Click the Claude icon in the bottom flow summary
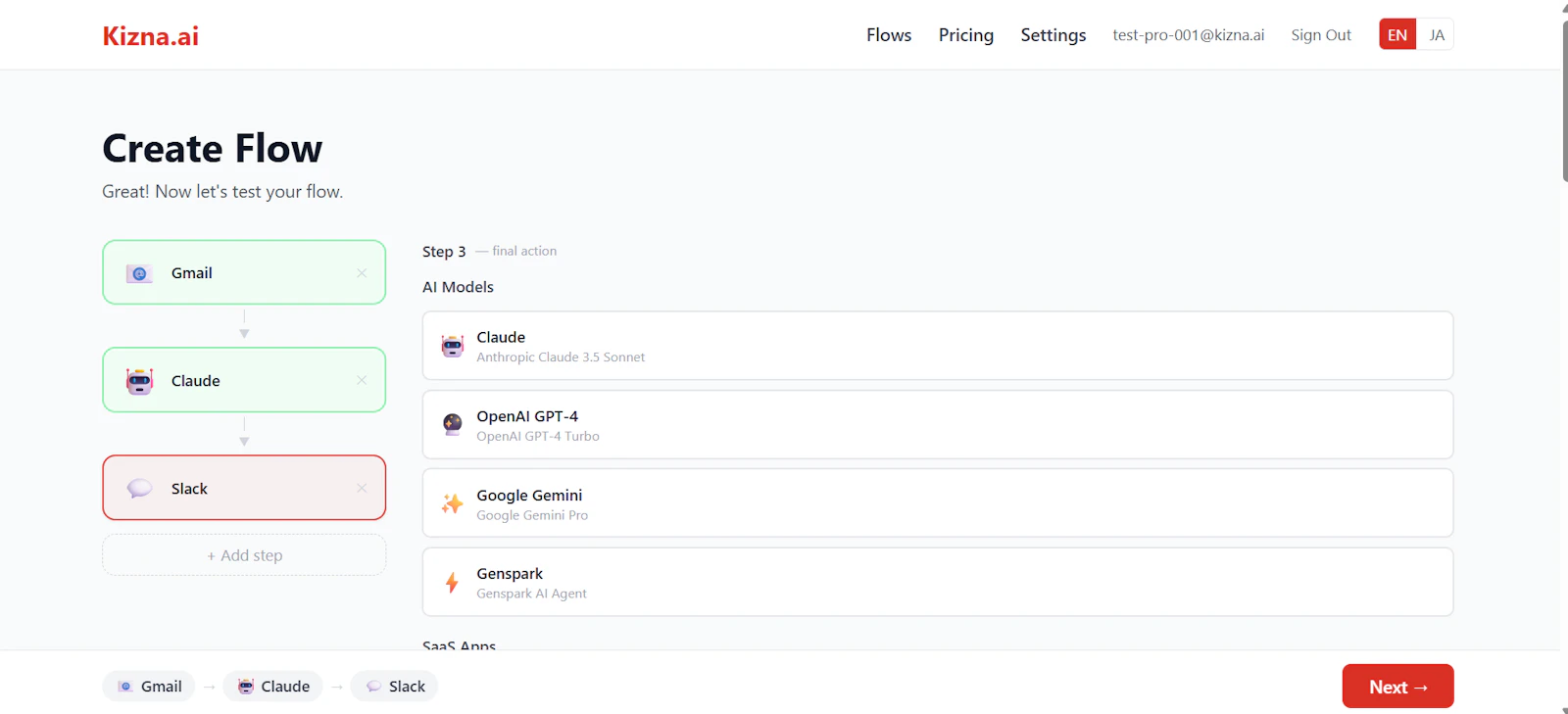This screenshot has width=1568, height=714. click(x=246, y=687)
